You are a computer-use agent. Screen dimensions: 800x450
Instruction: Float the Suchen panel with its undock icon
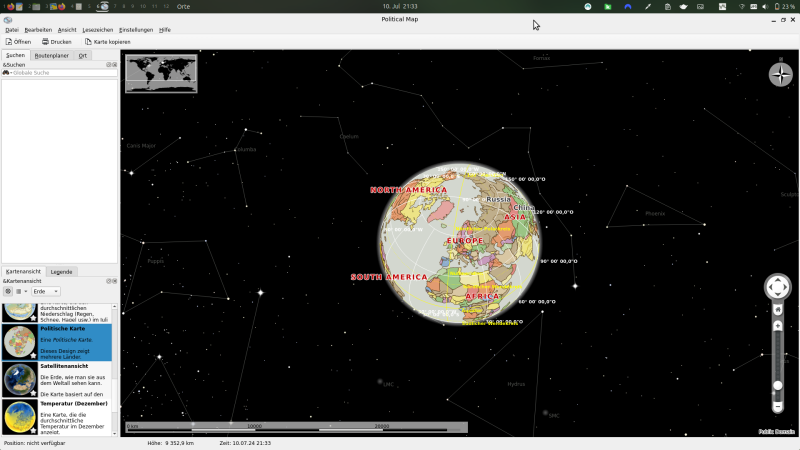[x=109, y=64]
